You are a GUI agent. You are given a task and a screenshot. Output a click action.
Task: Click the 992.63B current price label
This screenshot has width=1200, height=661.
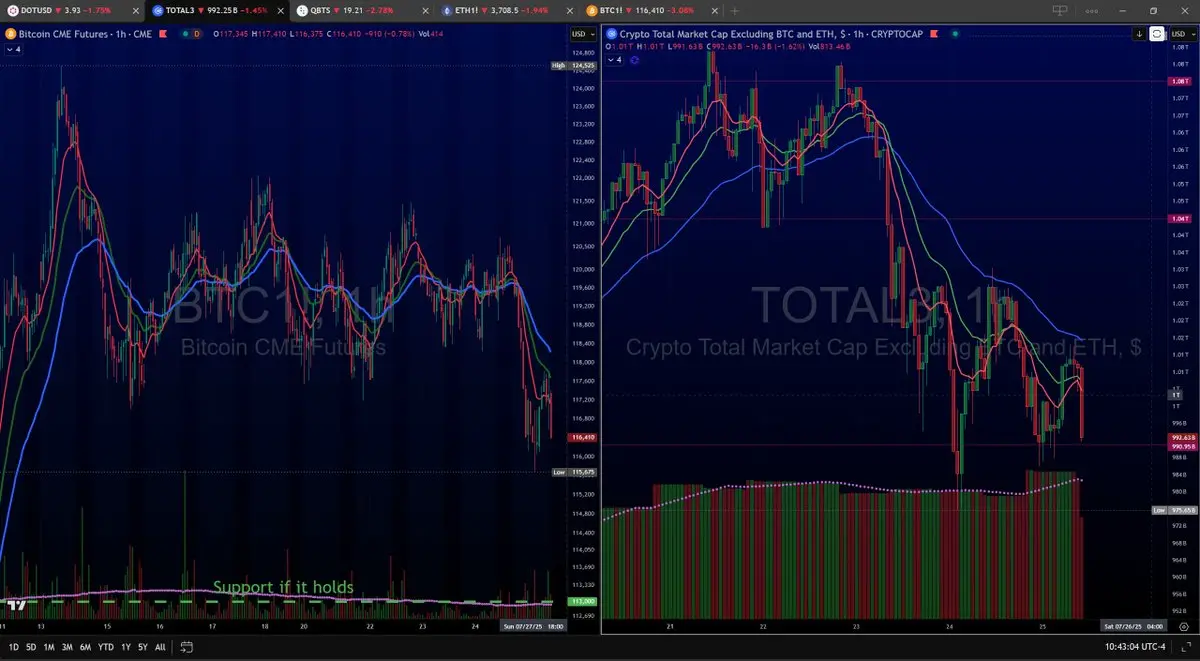pos(1183,438)
